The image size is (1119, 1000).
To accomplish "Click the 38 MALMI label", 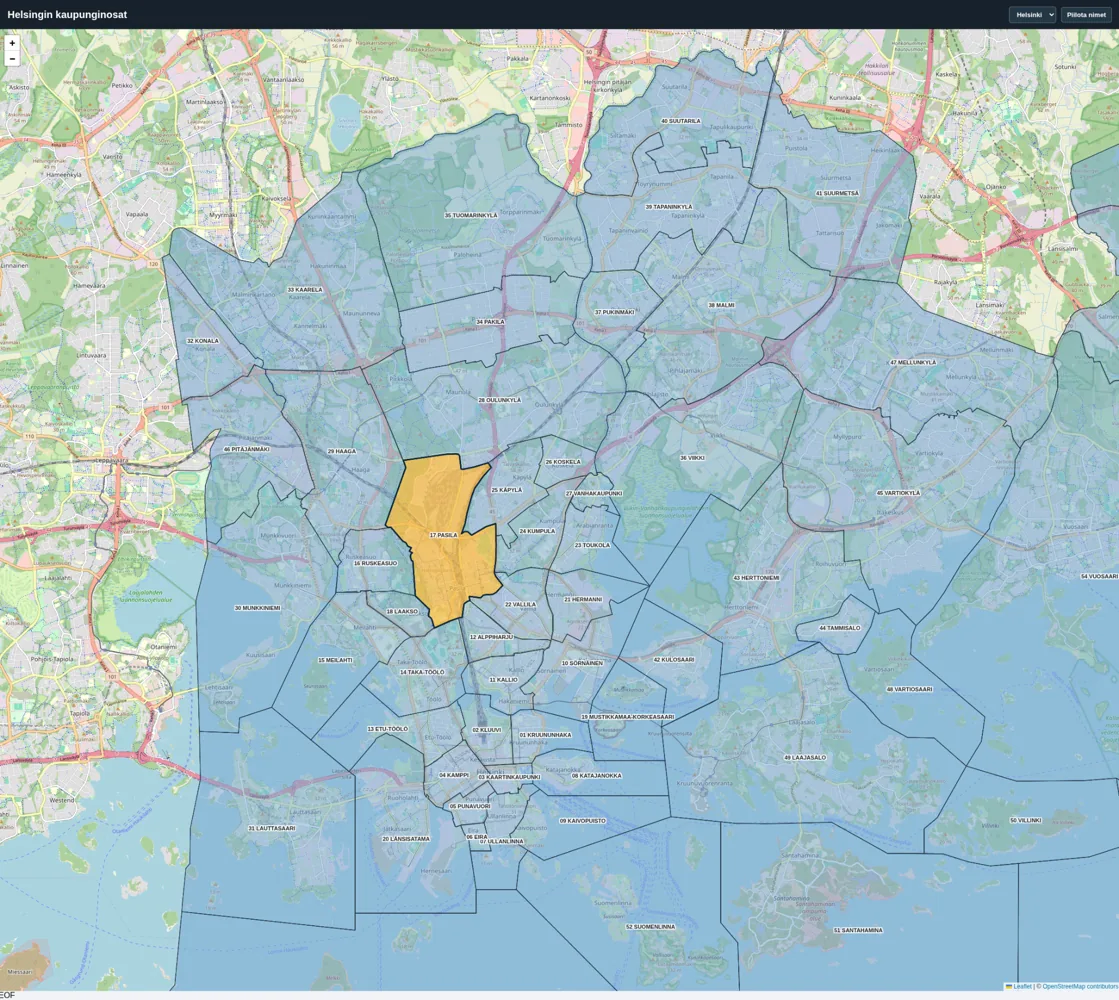I will click(721, 305).
